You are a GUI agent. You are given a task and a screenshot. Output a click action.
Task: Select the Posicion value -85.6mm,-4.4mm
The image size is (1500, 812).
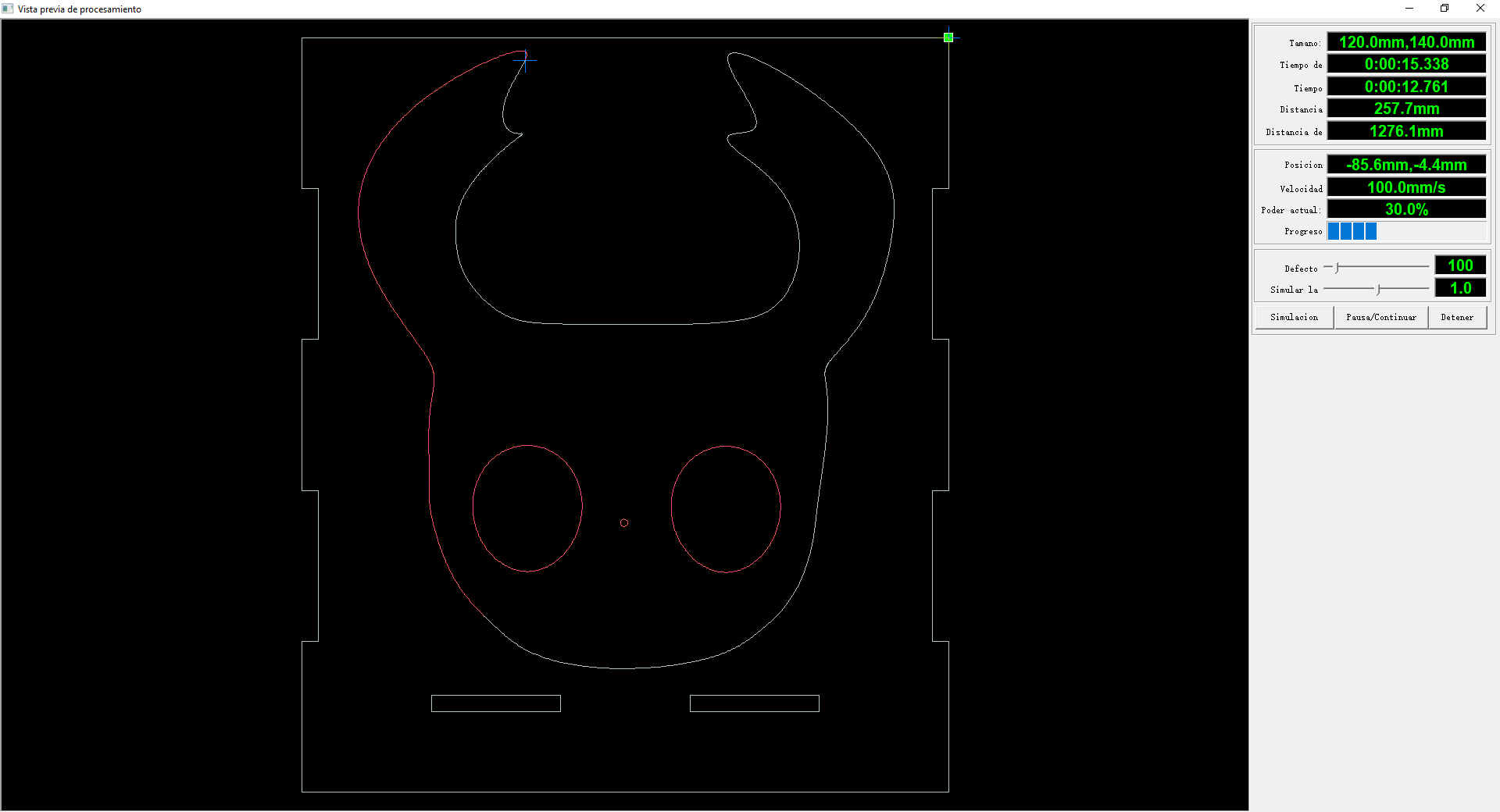tap(1406, 165)
